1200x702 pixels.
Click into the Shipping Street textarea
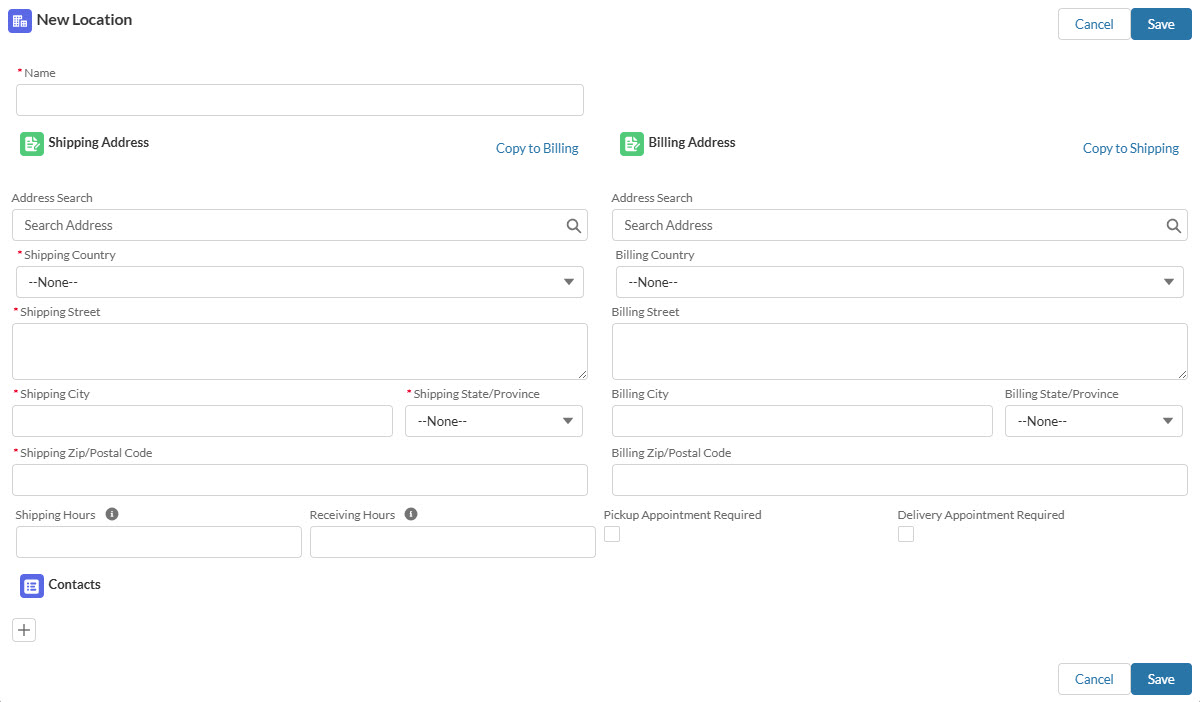pos(300,351)
